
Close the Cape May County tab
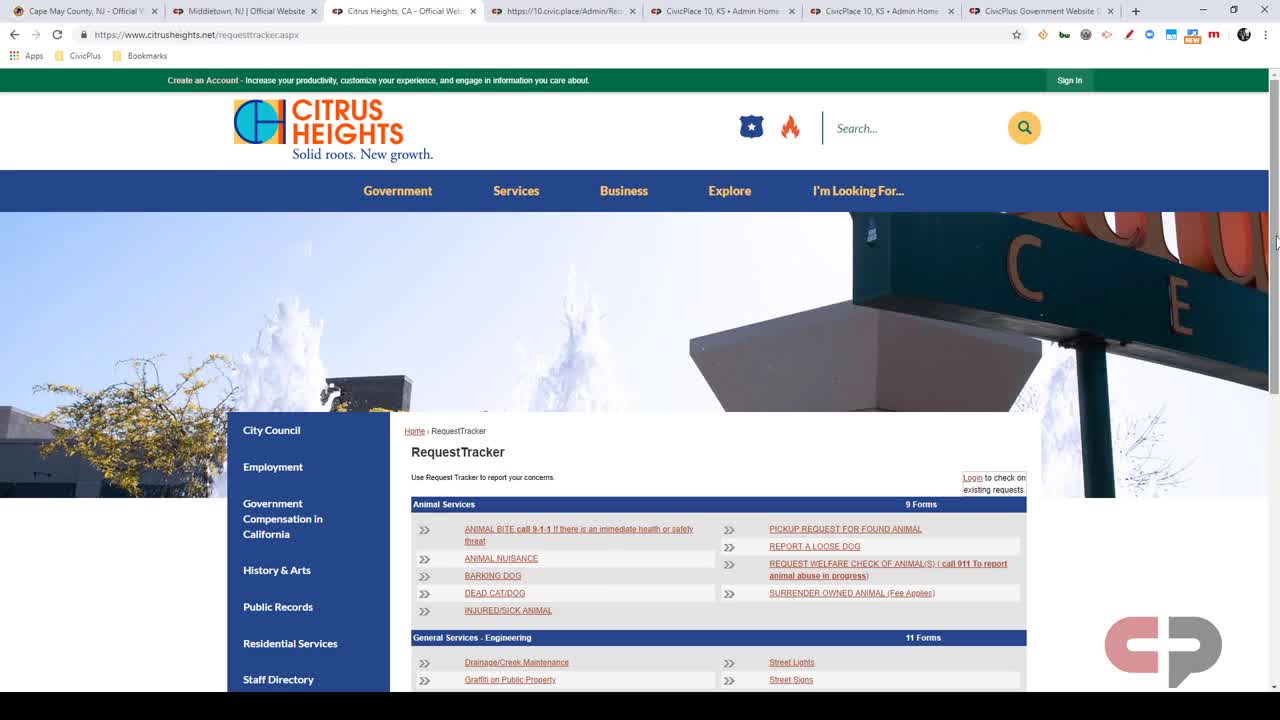pyautogui.click(x=154, y=11)
